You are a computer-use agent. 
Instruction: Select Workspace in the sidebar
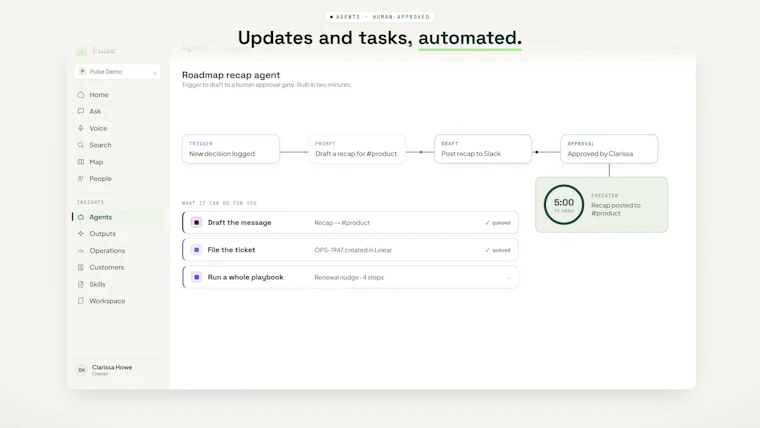coord(117,301)
